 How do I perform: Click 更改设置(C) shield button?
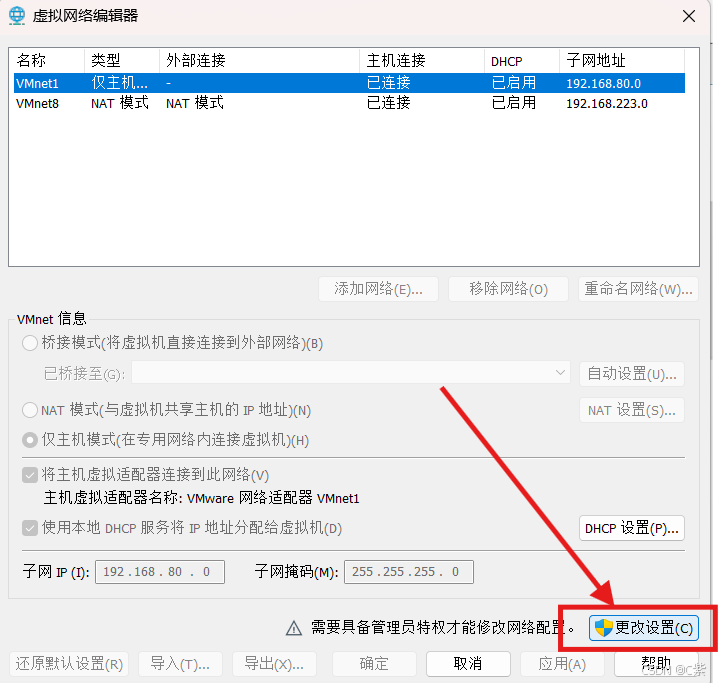(643, 628)
